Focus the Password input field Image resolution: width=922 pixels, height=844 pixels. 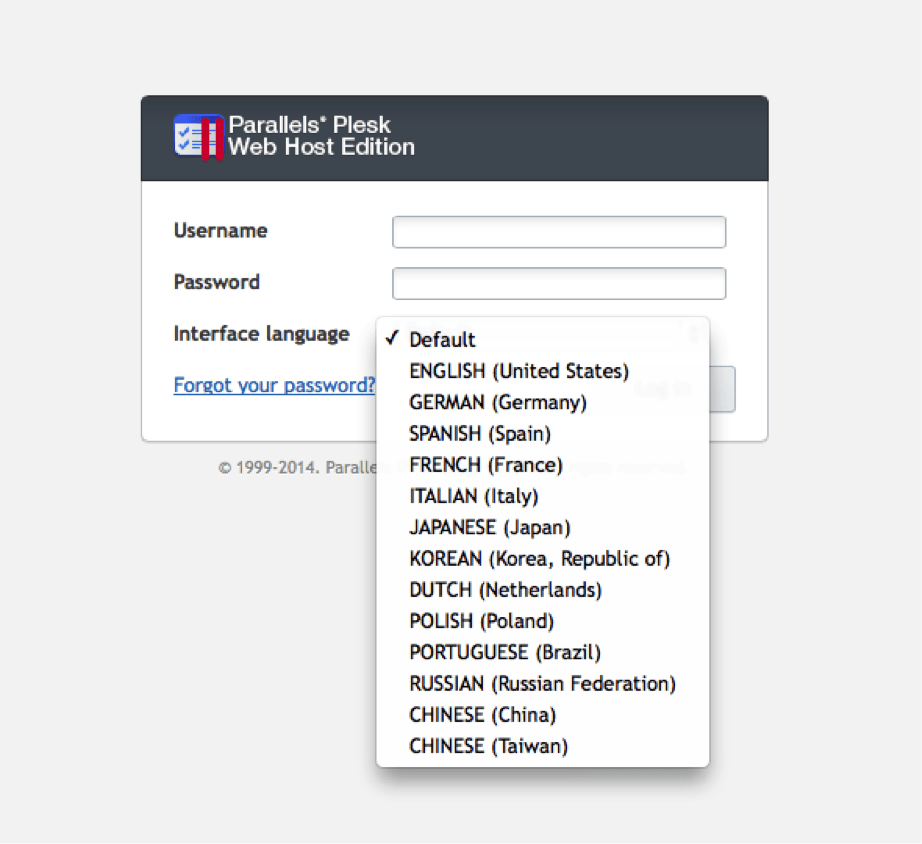(x=559, y=283)
